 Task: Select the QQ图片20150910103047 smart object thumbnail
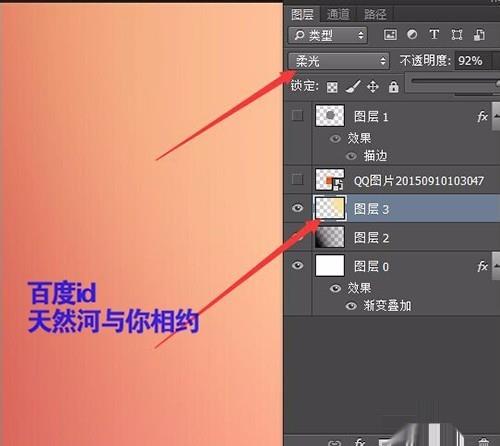coord(330,179)
